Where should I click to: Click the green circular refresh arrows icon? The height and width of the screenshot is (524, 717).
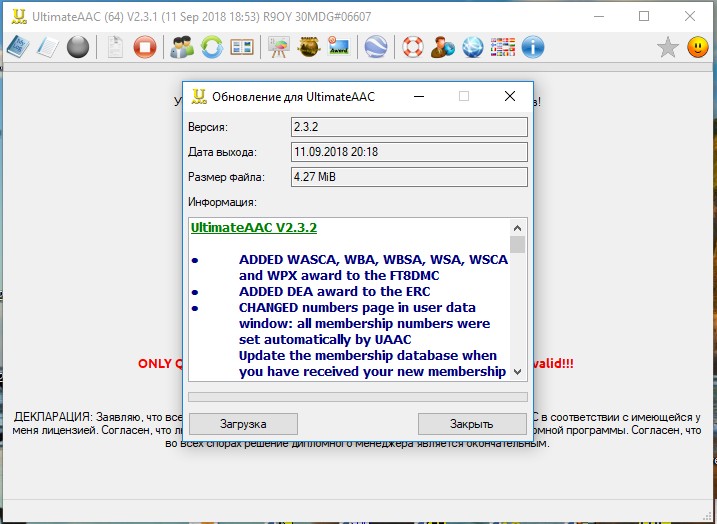click(x=212, y=47)
